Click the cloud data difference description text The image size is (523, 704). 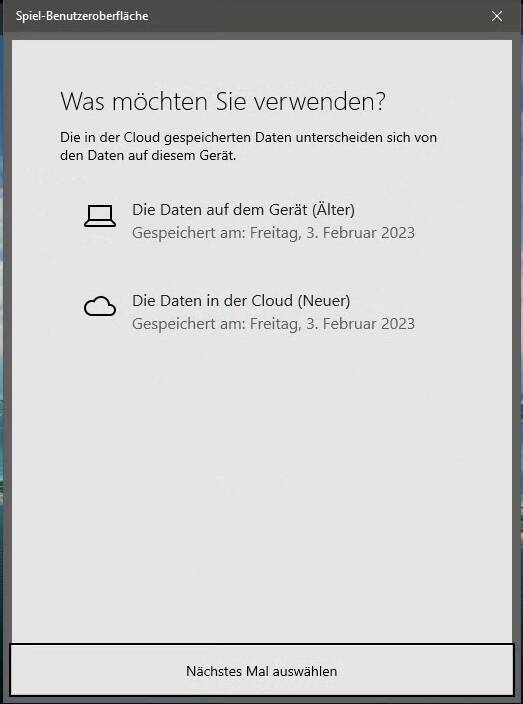(248, 147)
